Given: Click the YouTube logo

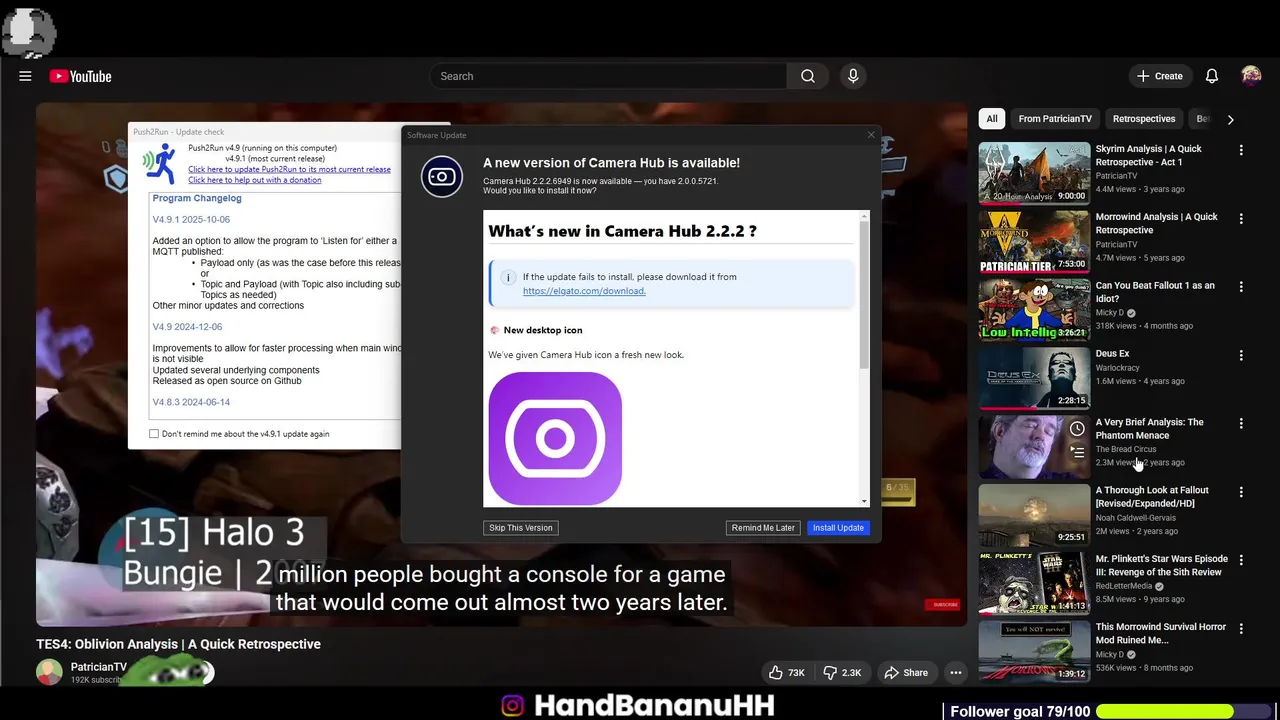Looking at the screenshot, I should [x=80, y=76].
